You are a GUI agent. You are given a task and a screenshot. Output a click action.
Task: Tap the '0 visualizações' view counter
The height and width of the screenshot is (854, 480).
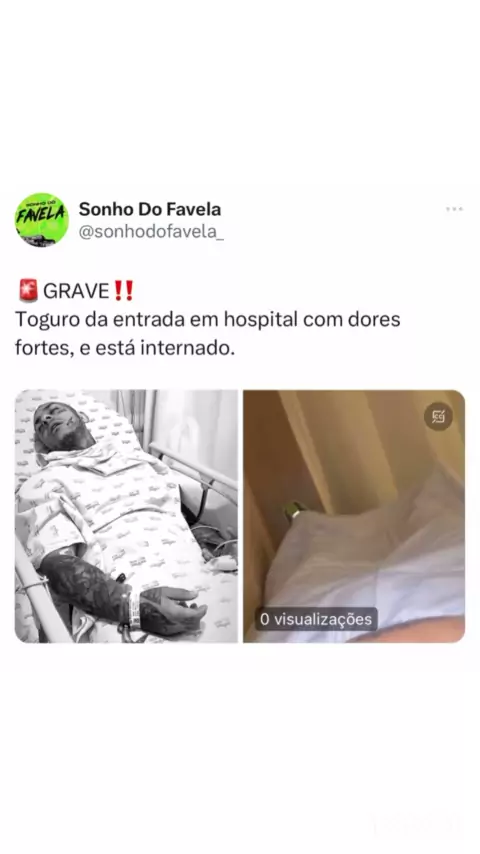pyautogui.click(x=316, y=619)
